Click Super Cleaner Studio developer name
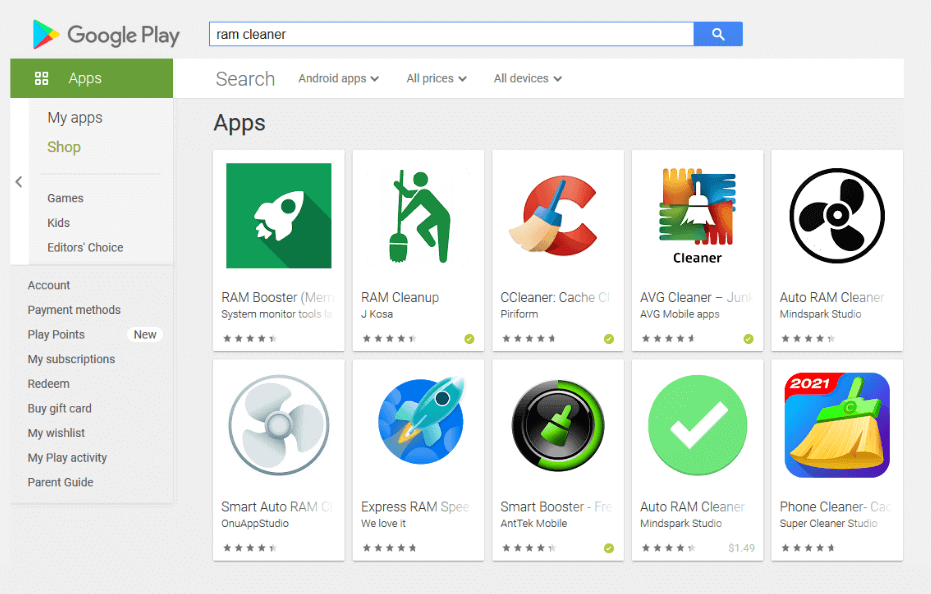 pyautogui.click(x=829, y=523)
